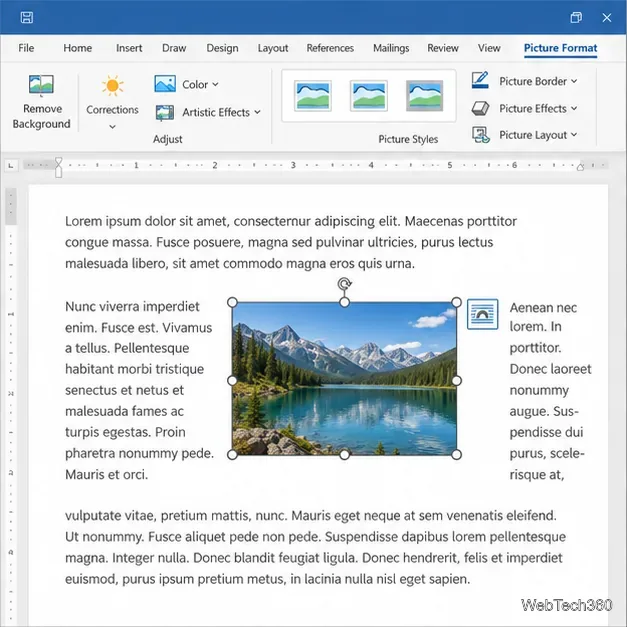Image resolution: width=627 pixels, height=627 pixels.
Task: Click the Corrections sun icon
Action: 112,86
